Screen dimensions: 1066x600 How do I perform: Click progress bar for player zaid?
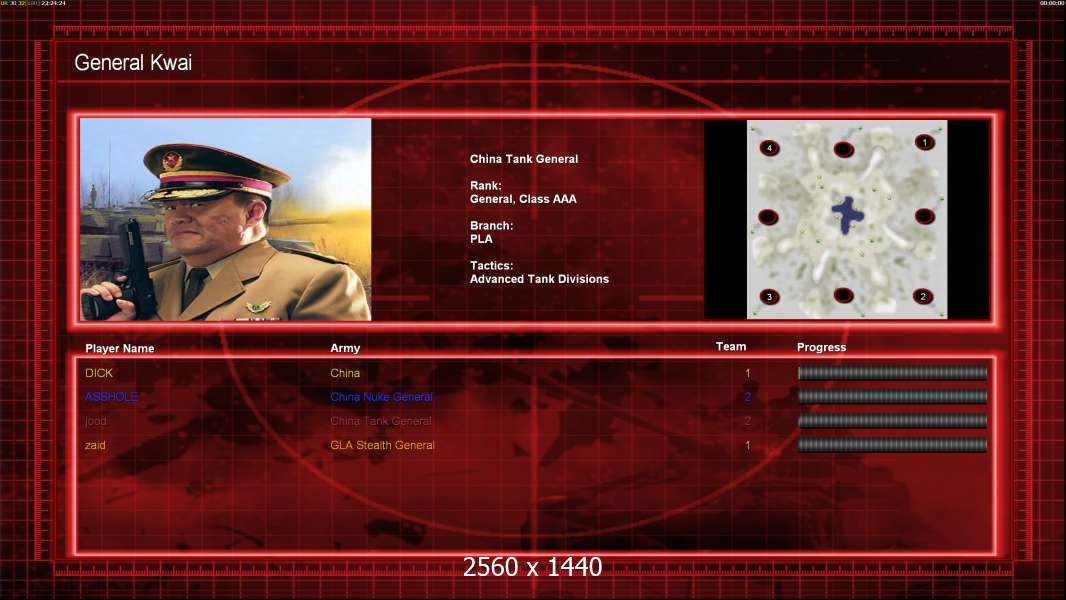pyautogui.click(x=892, y=445)
